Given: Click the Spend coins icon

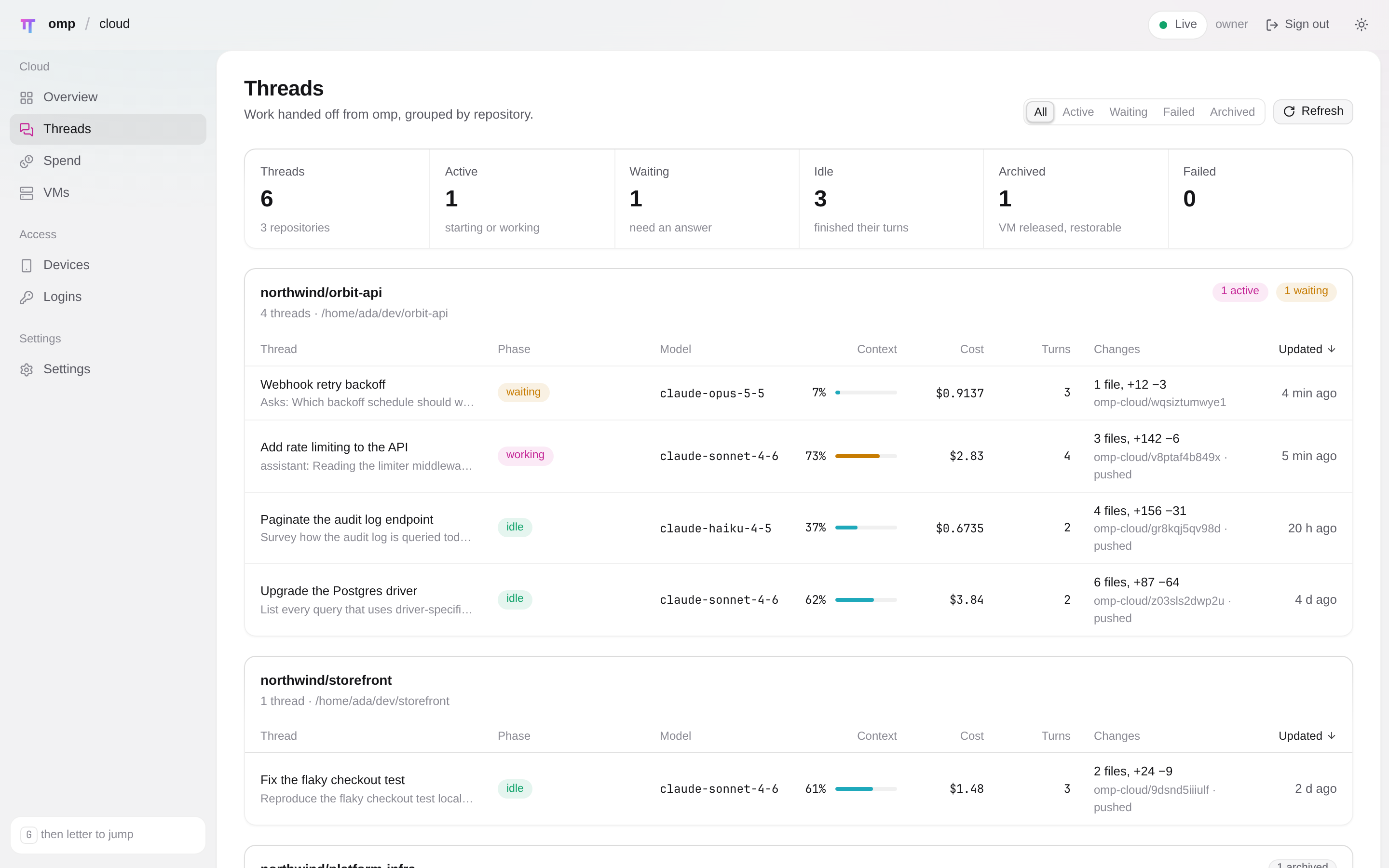Looking at the screenshot, I should (x=27, y=162).
